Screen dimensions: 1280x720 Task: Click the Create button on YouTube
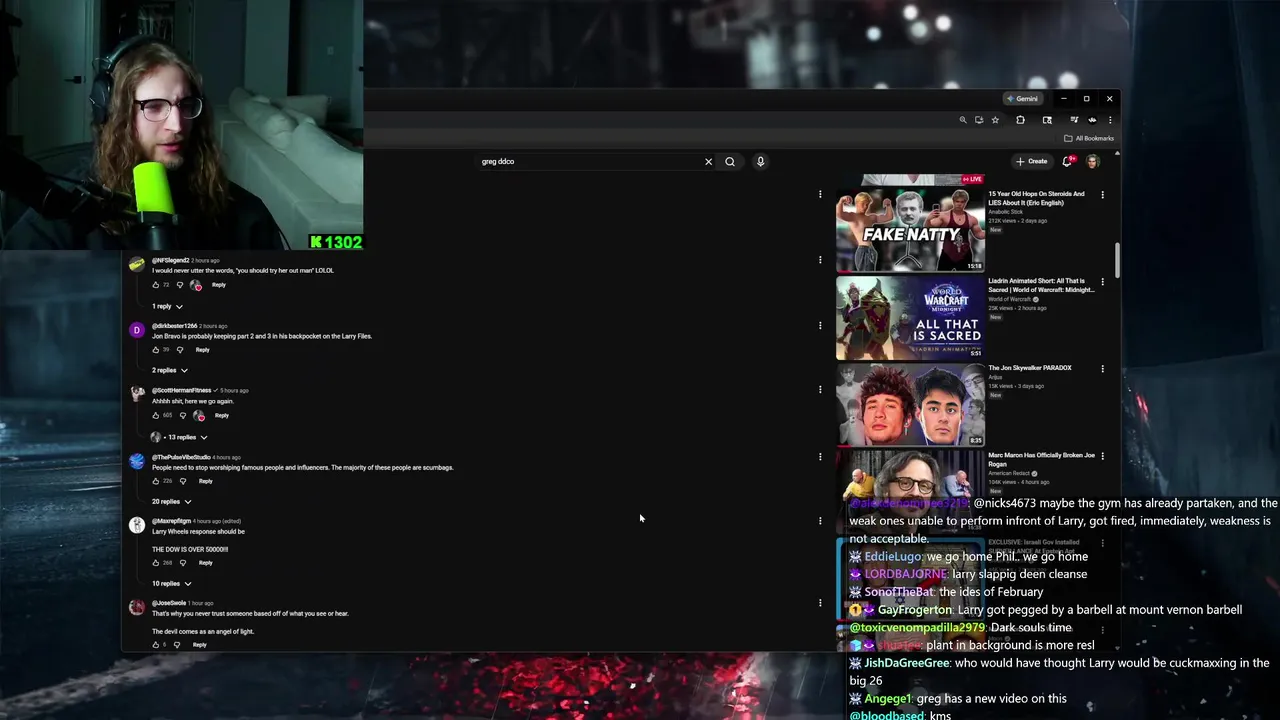(1032, 161)
